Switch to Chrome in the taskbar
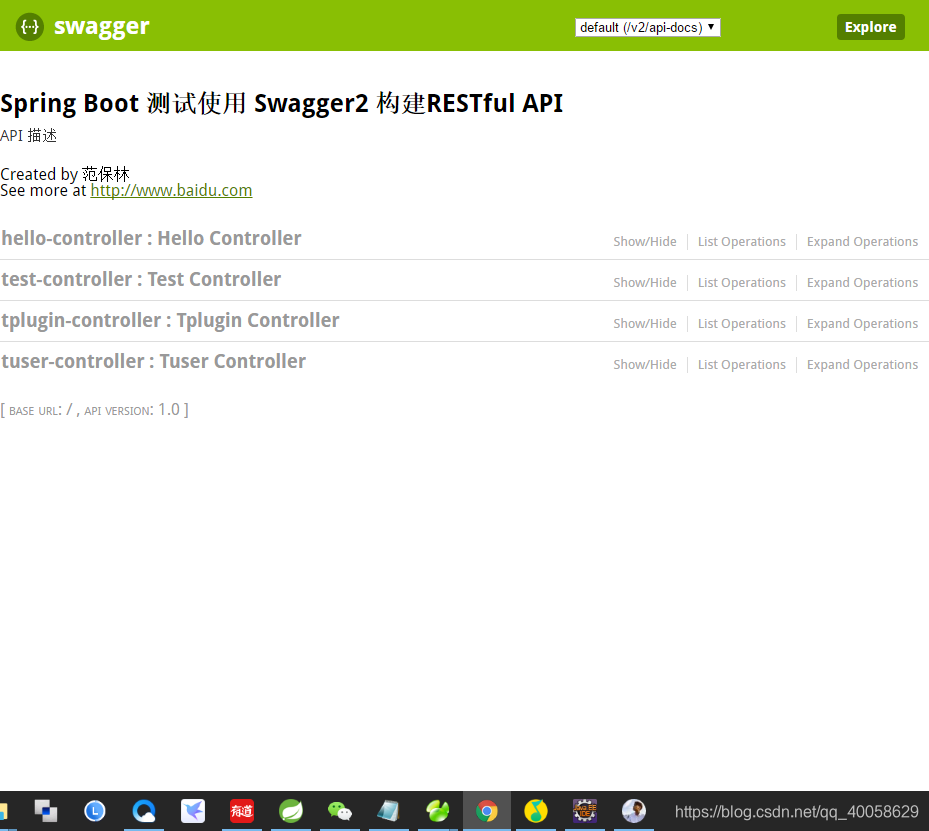 [486, 811]
